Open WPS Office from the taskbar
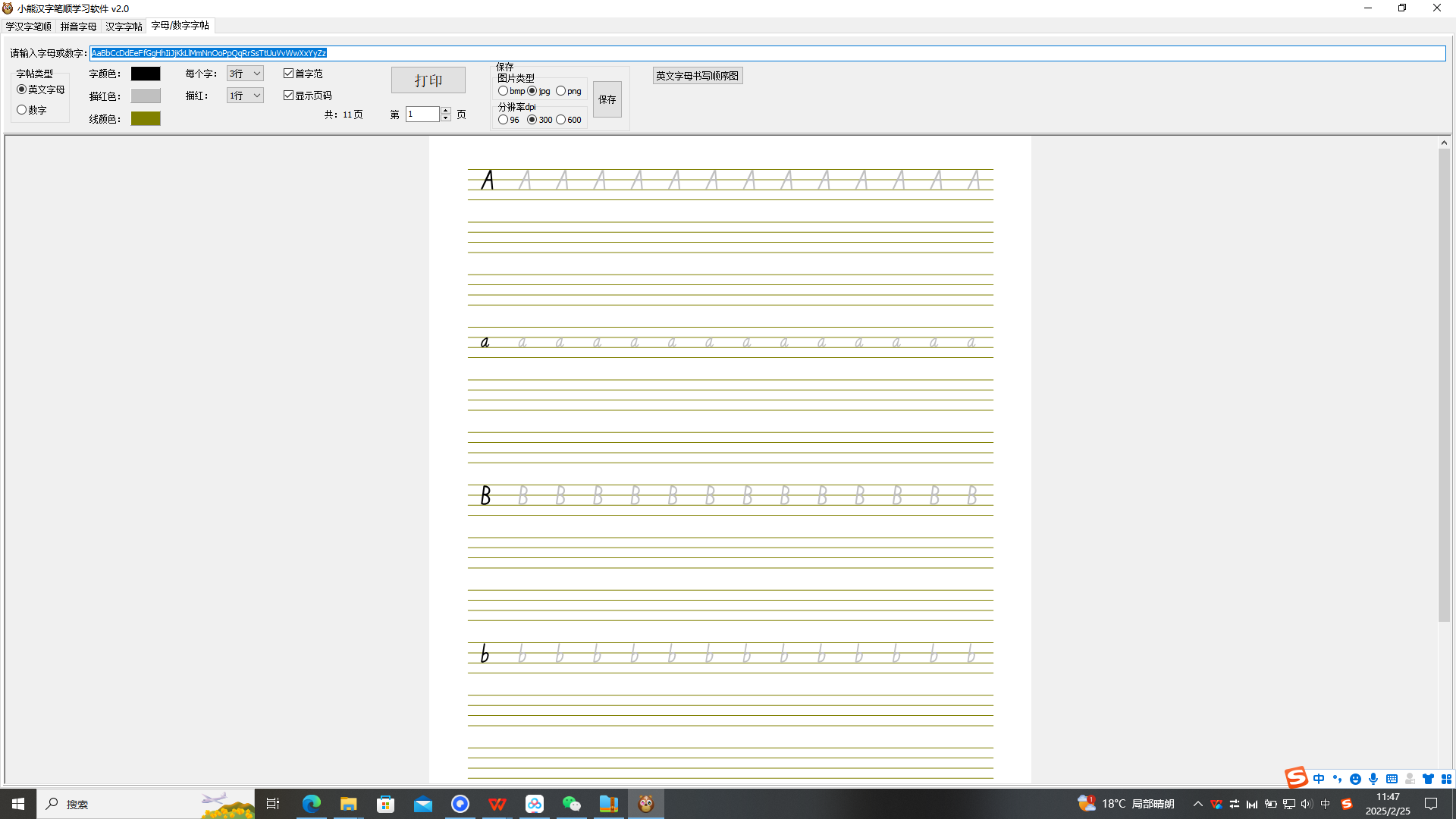 coord(497,804)
